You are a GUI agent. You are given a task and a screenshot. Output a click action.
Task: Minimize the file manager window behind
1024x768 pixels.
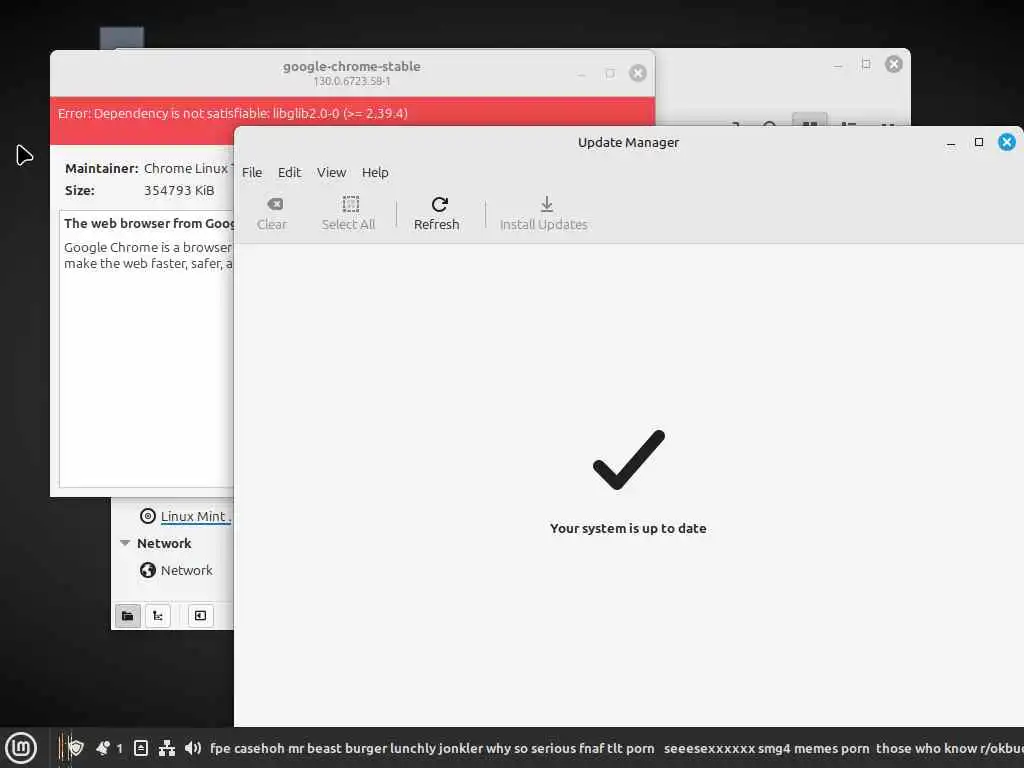tap(838, 65)
